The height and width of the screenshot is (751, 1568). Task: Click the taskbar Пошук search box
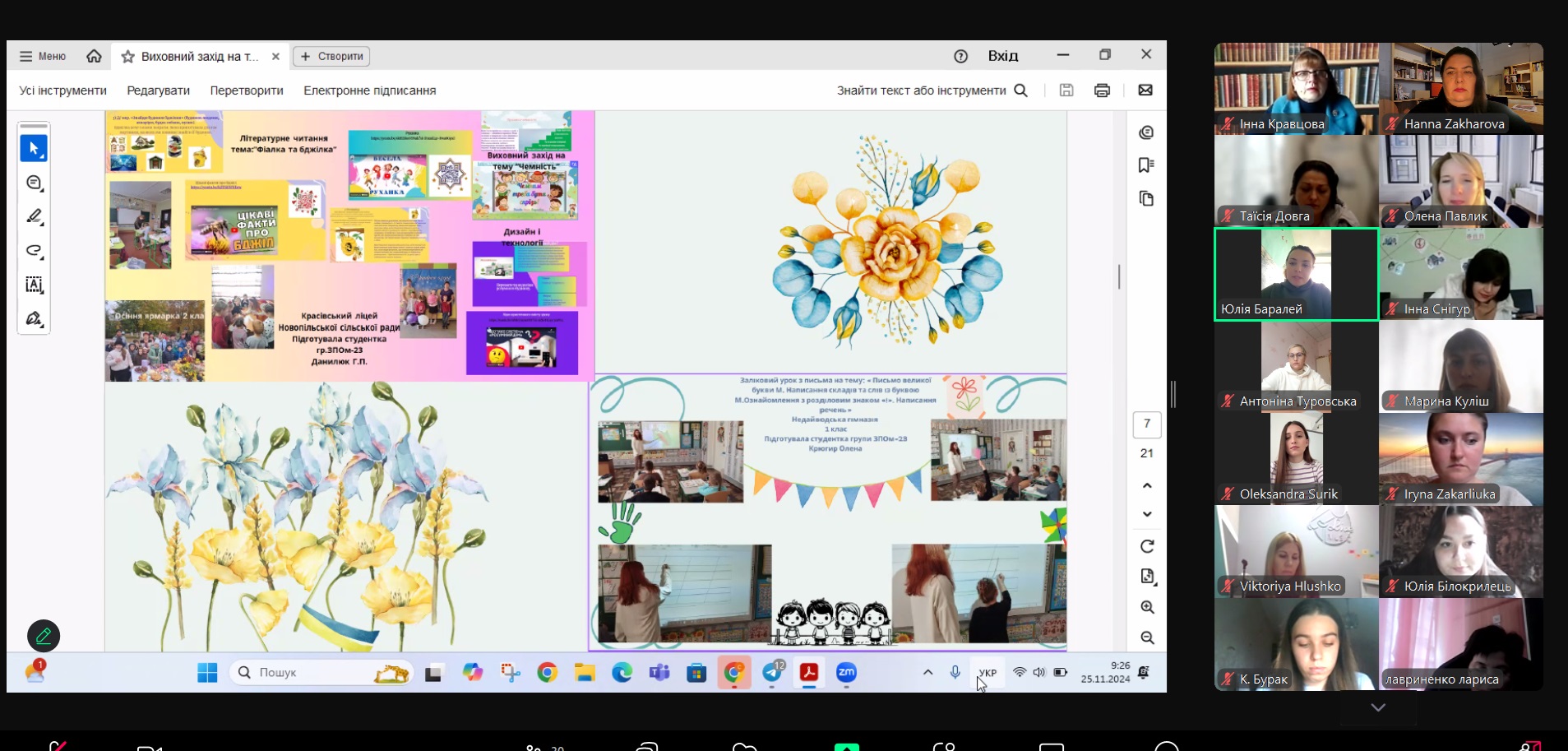click(x=321, y=673)
